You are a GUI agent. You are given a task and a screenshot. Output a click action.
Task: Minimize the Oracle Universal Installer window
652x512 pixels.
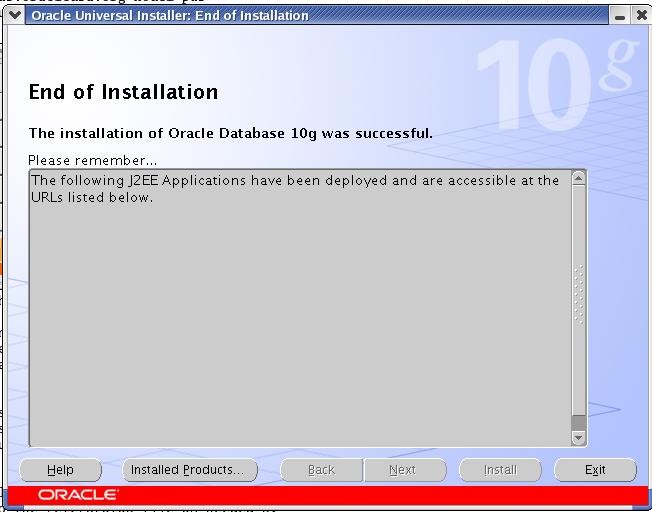[620, 16]
